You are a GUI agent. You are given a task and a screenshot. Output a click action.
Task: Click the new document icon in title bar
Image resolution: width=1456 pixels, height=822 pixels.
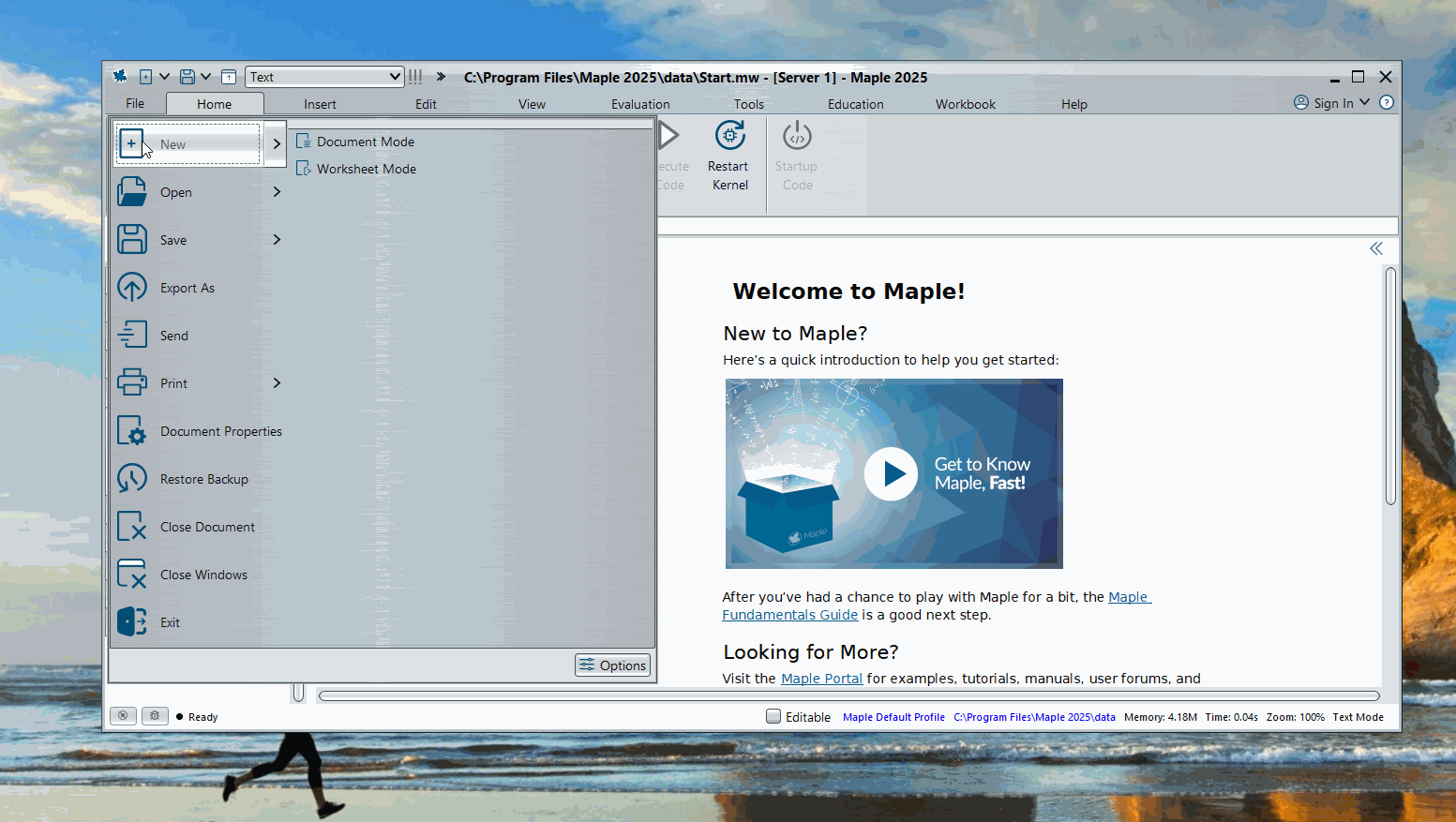145,77
